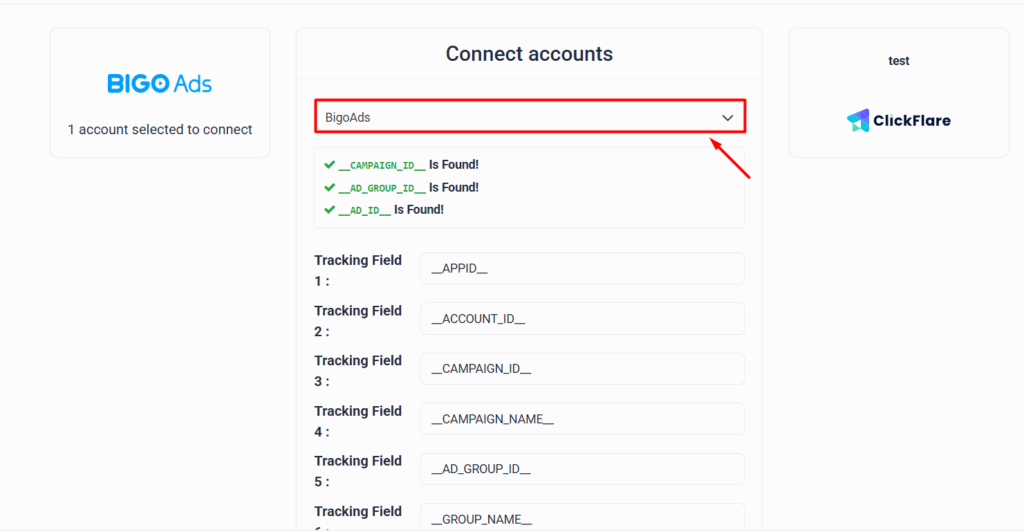Click the Tracking Field 3 label
The image size is (1024, 532).
pyautogui.click(x=358, y=370)
